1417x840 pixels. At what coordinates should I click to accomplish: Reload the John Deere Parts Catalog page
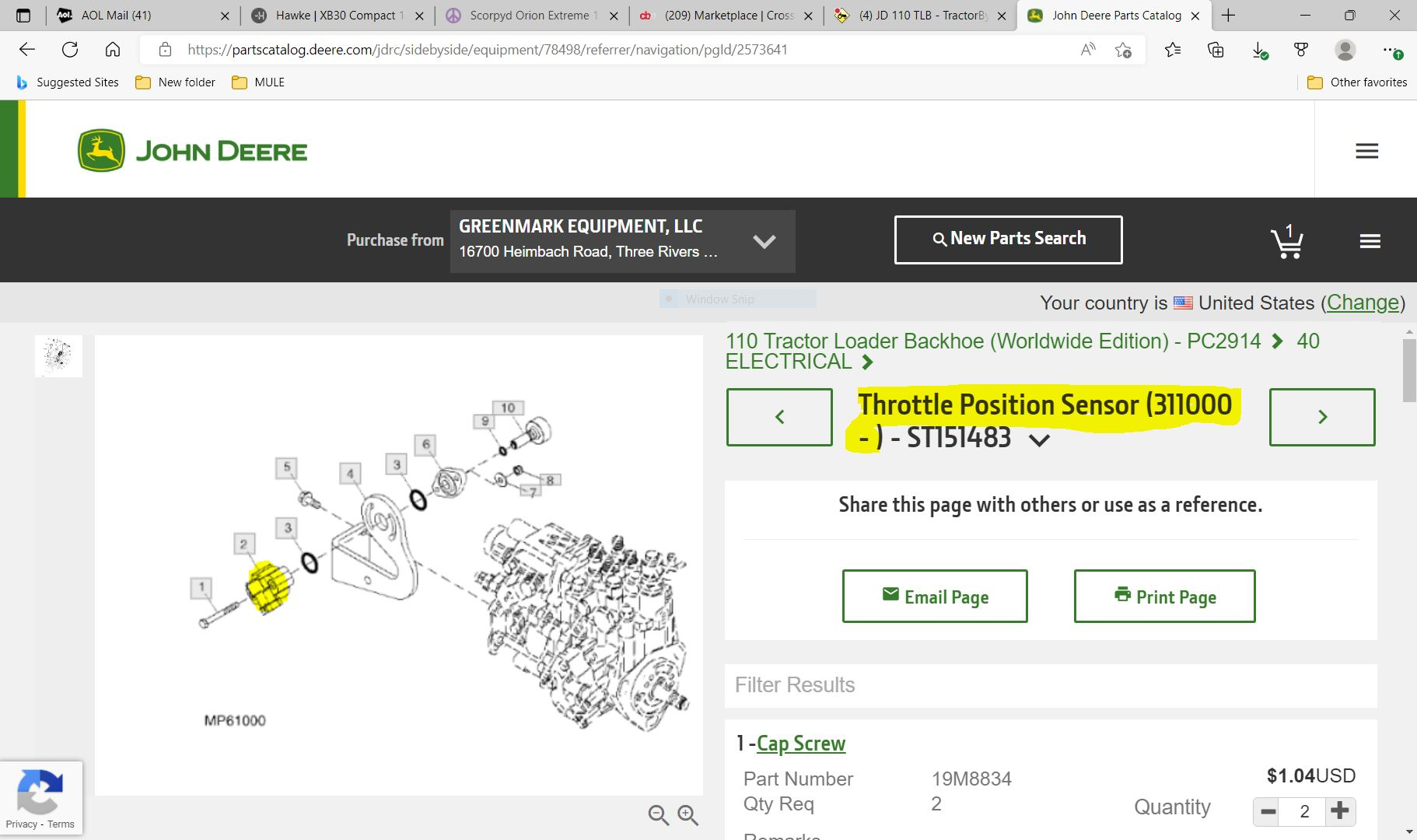pos(70,50)
